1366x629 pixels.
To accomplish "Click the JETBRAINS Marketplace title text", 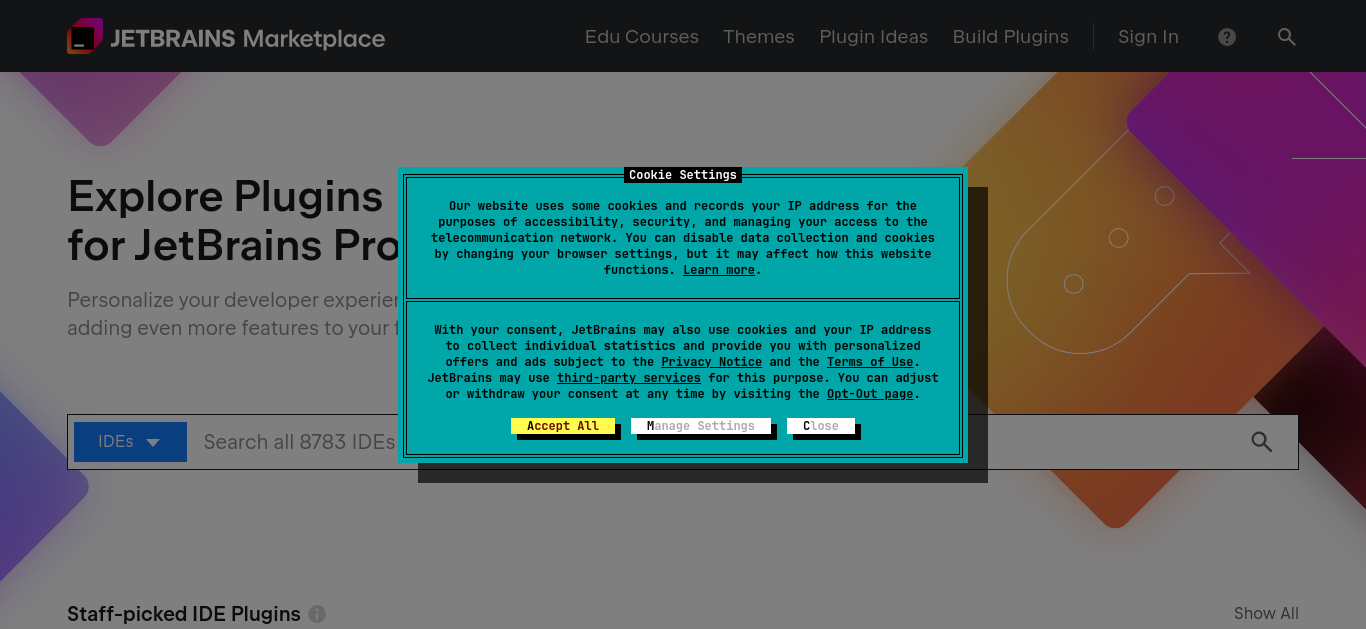I will [247, 39].
